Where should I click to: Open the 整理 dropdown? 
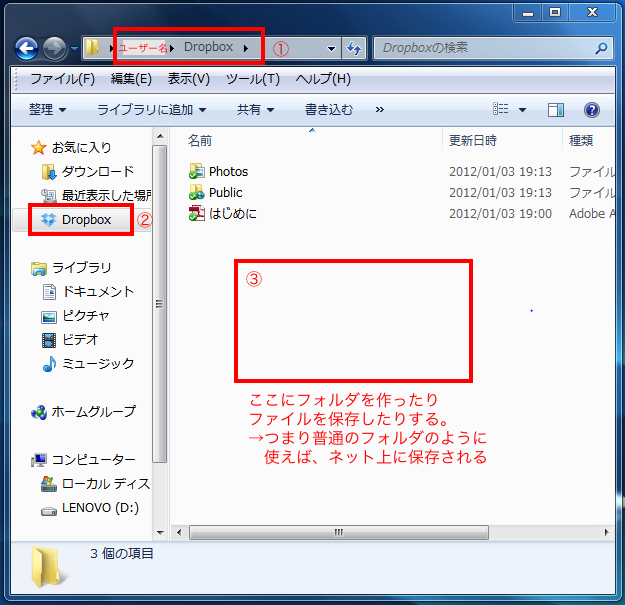[x=47, y=110]
